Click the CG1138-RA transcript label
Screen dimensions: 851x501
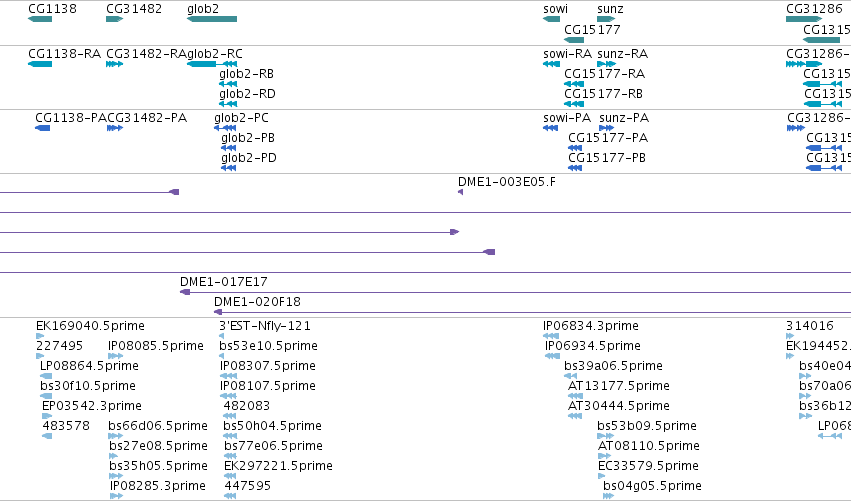(65, 54)
